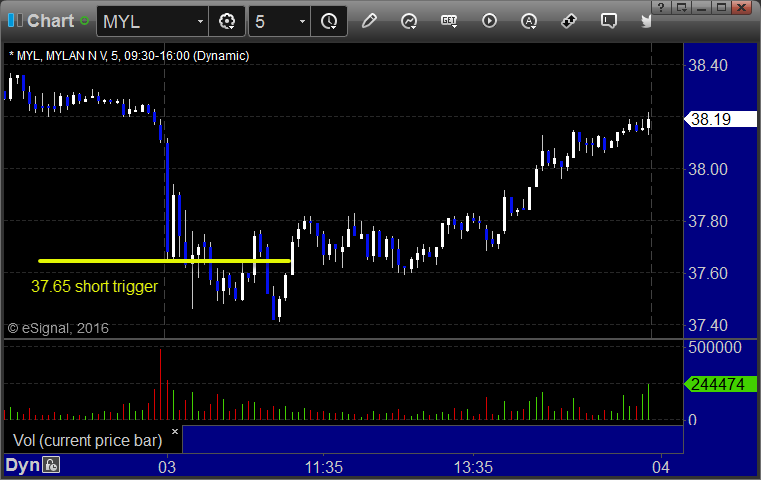
Task: Open the GET tools menu
Action: (449, 21)
